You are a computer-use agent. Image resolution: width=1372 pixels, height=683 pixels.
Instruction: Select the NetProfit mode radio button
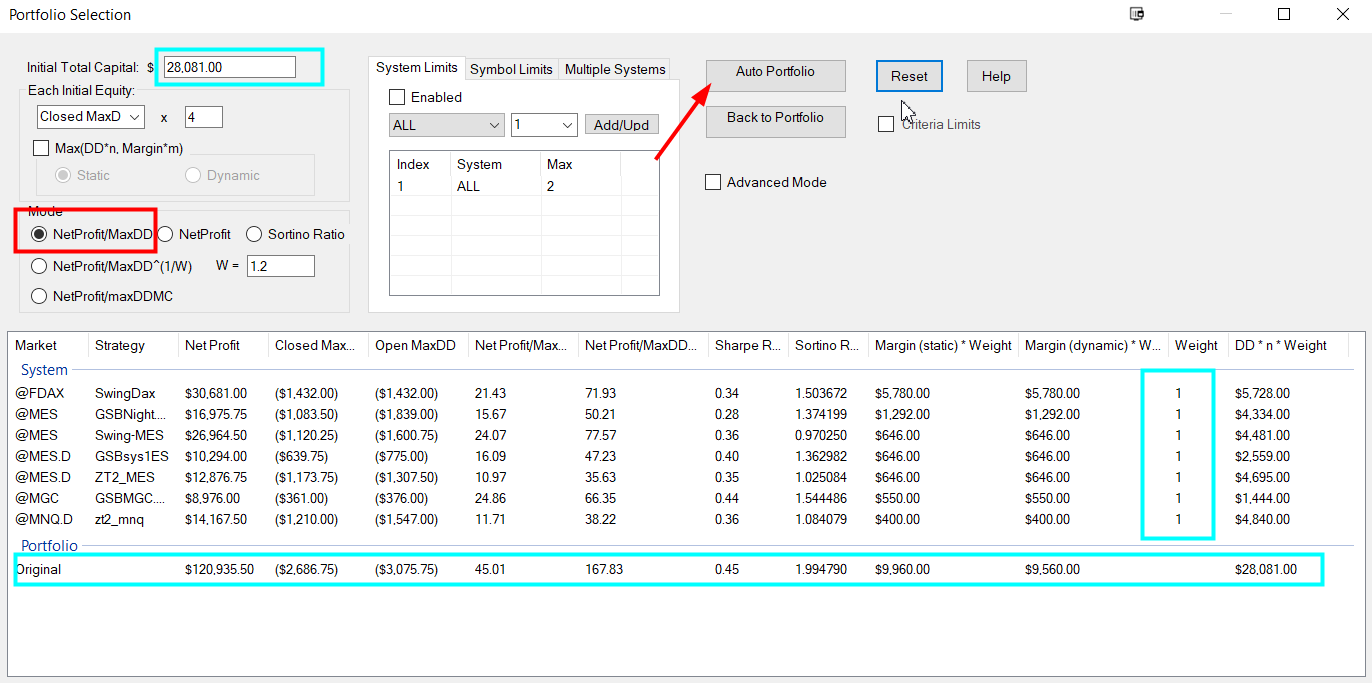click(165, 234)
